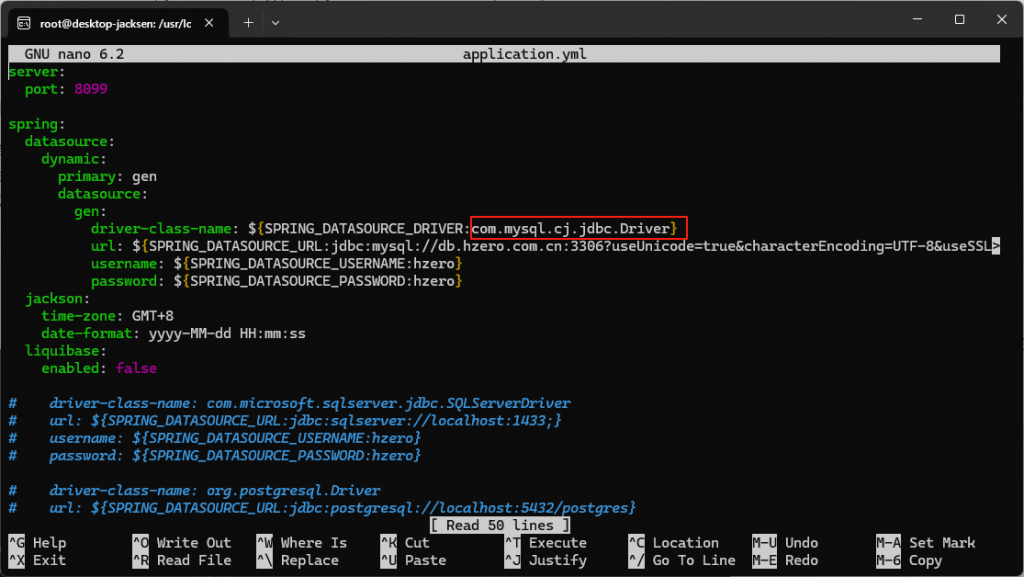1024x577 pixels.
Task: Select the root@desktop-jacksen terminal tab
Action: 115,21
